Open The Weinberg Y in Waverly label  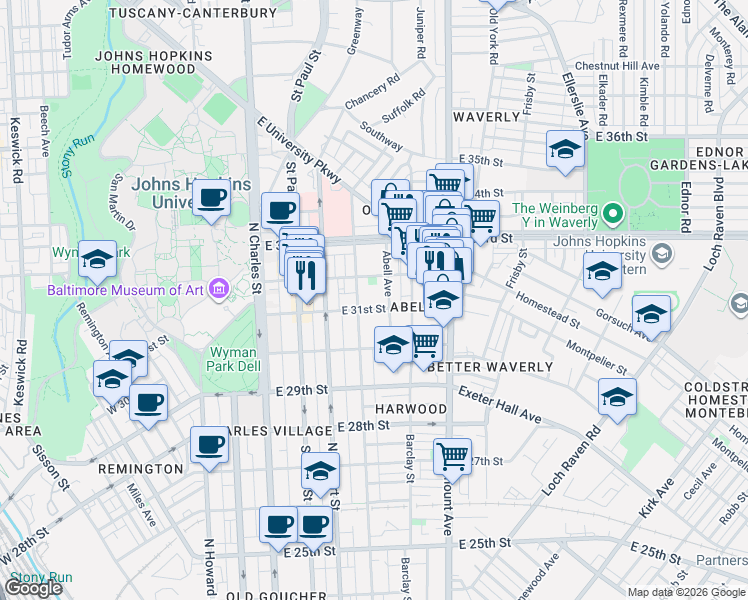click(x=555, y=215)
